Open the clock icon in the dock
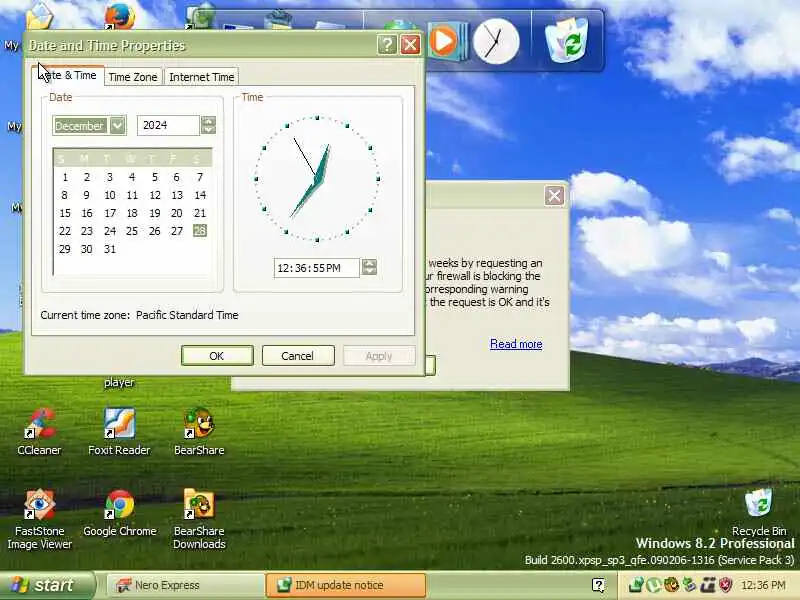 pos(495,41)
